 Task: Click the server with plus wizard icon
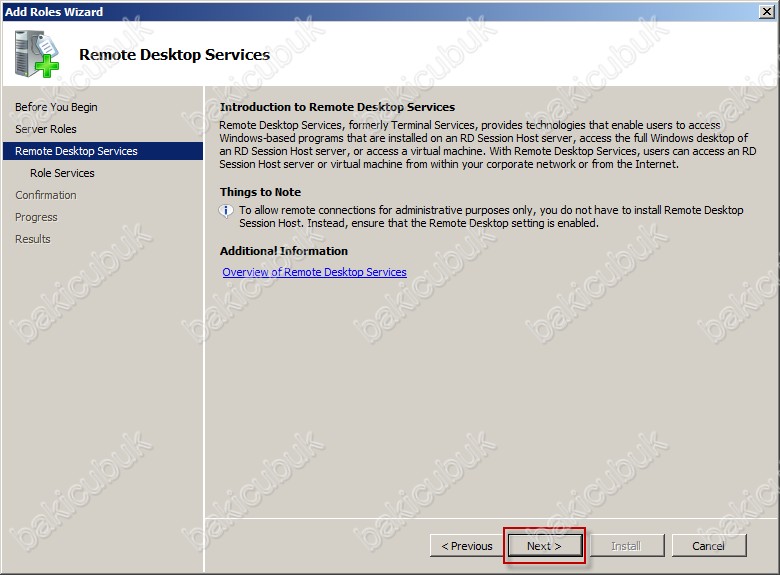[x=36, y=54]
